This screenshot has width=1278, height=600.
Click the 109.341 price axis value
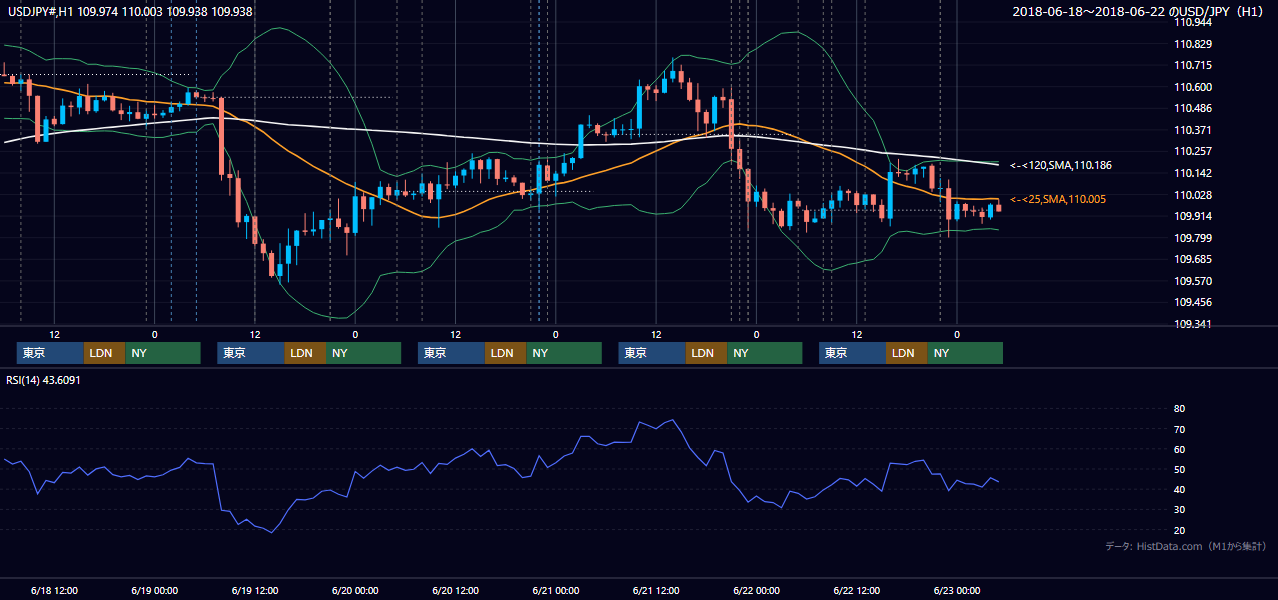(1193, 324)
